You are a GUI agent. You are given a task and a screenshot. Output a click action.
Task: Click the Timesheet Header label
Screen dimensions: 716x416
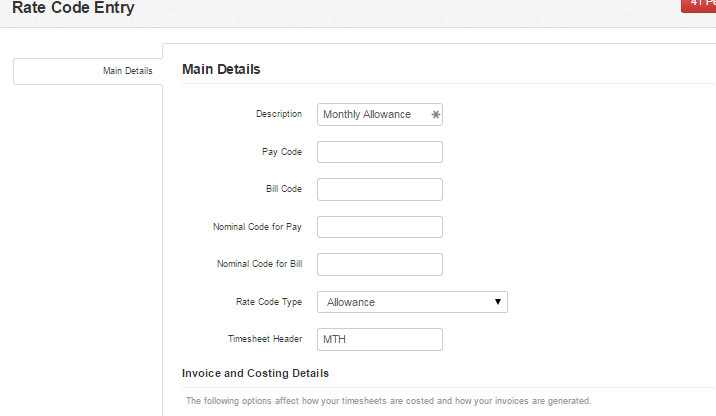265,339
